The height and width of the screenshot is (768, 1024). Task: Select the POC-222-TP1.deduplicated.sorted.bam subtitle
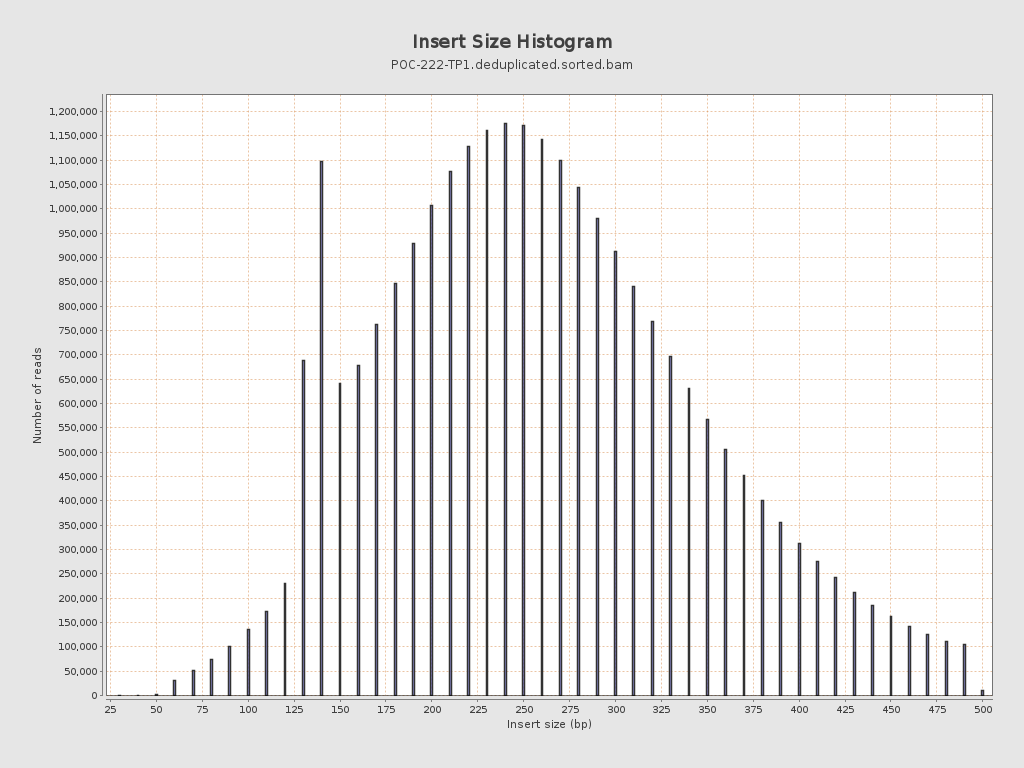512,65
